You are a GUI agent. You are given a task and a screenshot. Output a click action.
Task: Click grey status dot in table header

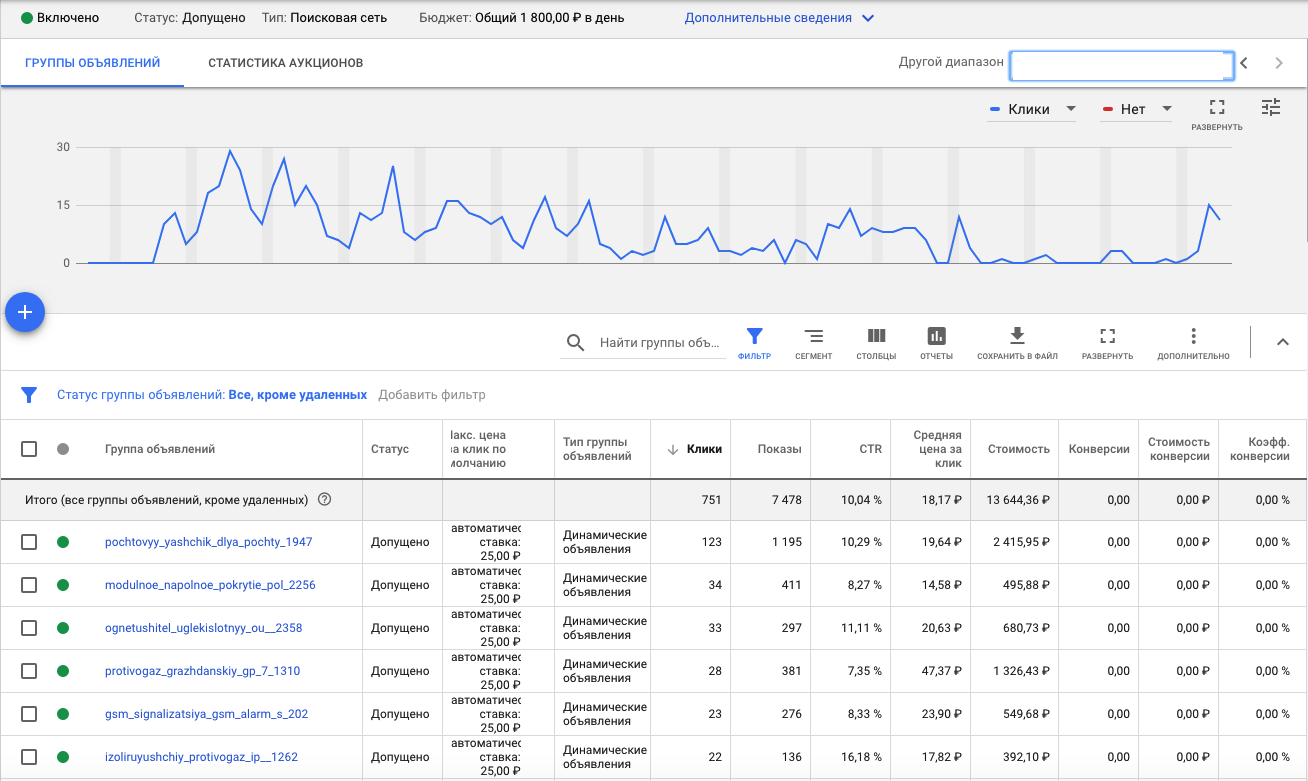click(x=63, y=449)
